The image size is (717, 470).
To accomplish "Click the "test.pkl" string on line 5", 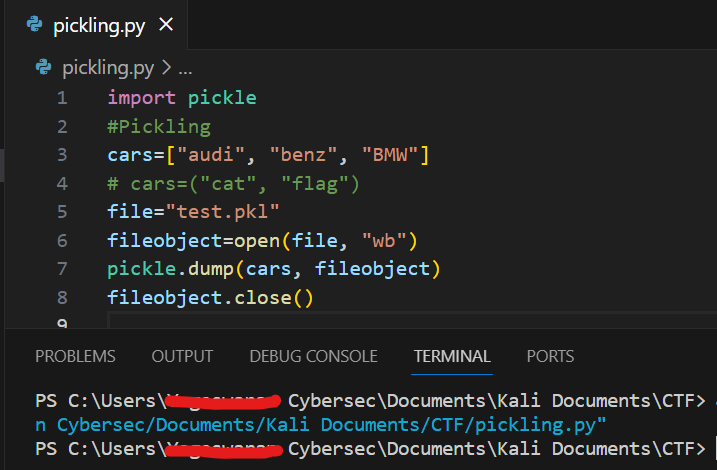I will [222, 212].
